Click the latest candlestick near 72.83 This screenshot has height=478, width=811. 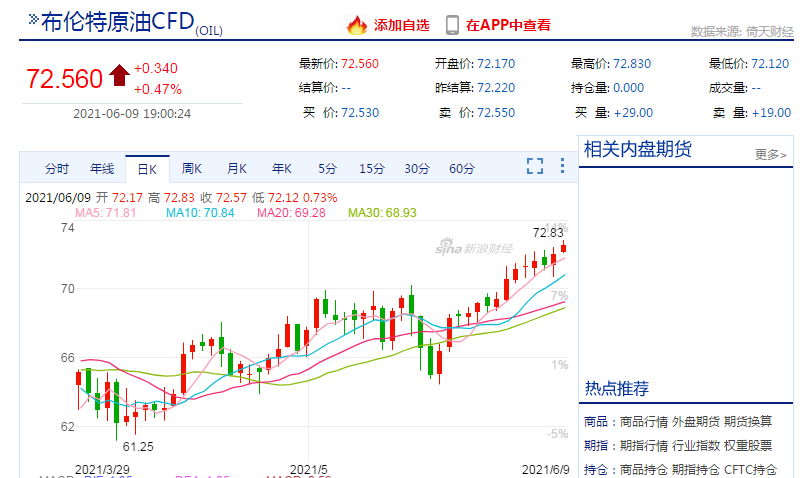pyautogui.click(x=564, y=247)
